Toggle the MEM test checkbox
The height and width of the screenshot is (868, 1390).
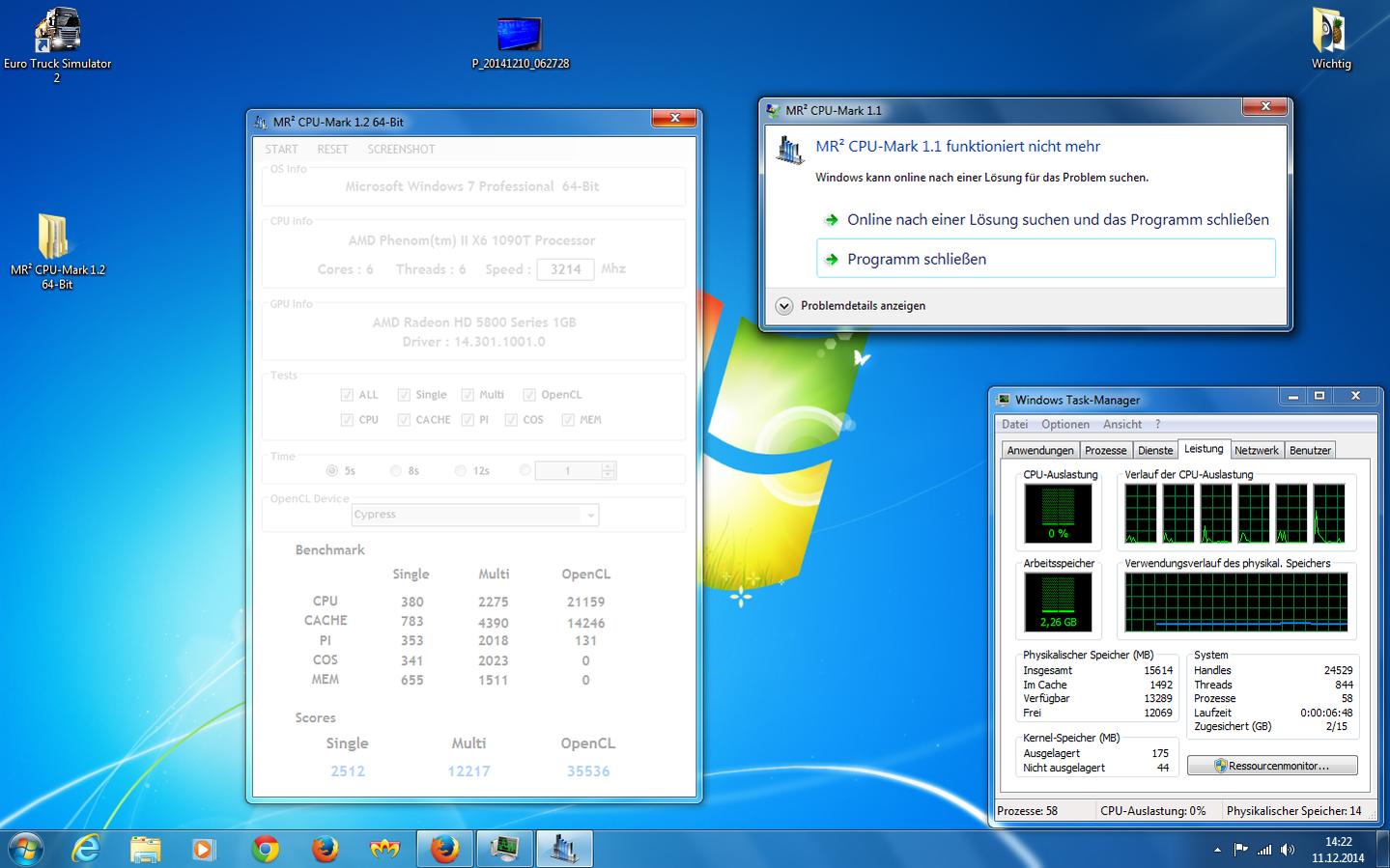click(568, 419)
